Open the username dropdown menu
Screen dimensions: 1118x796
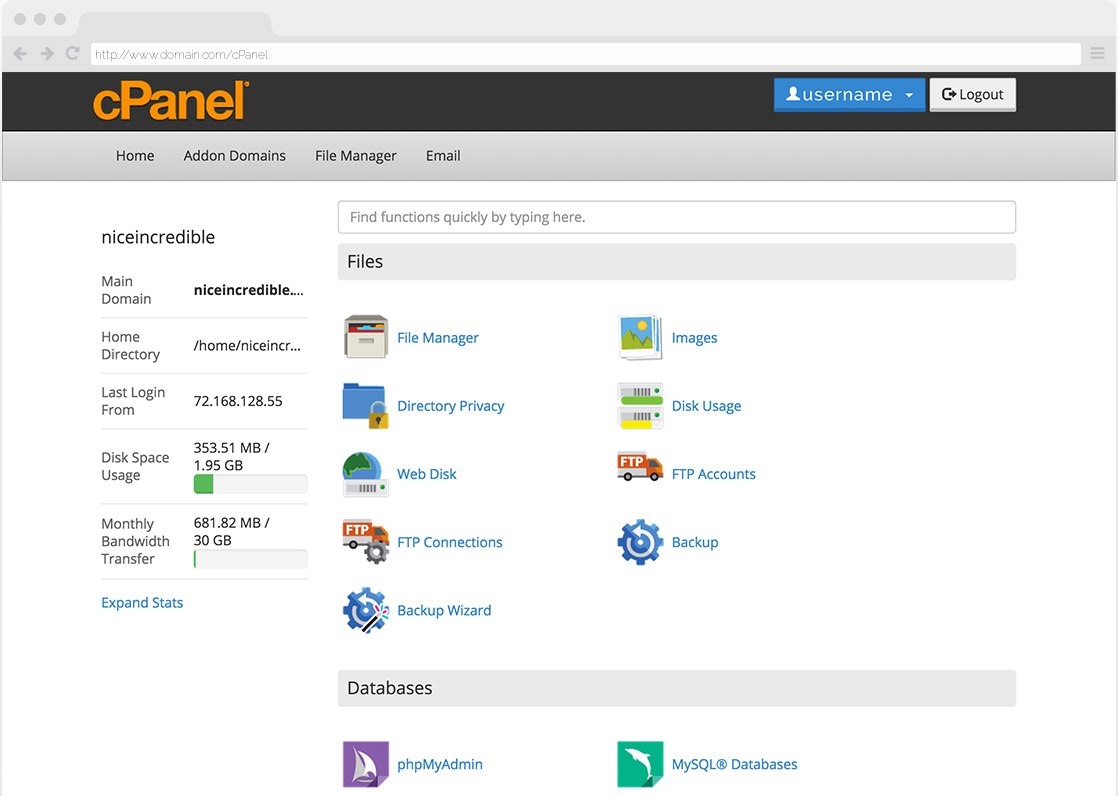point(849,95)
